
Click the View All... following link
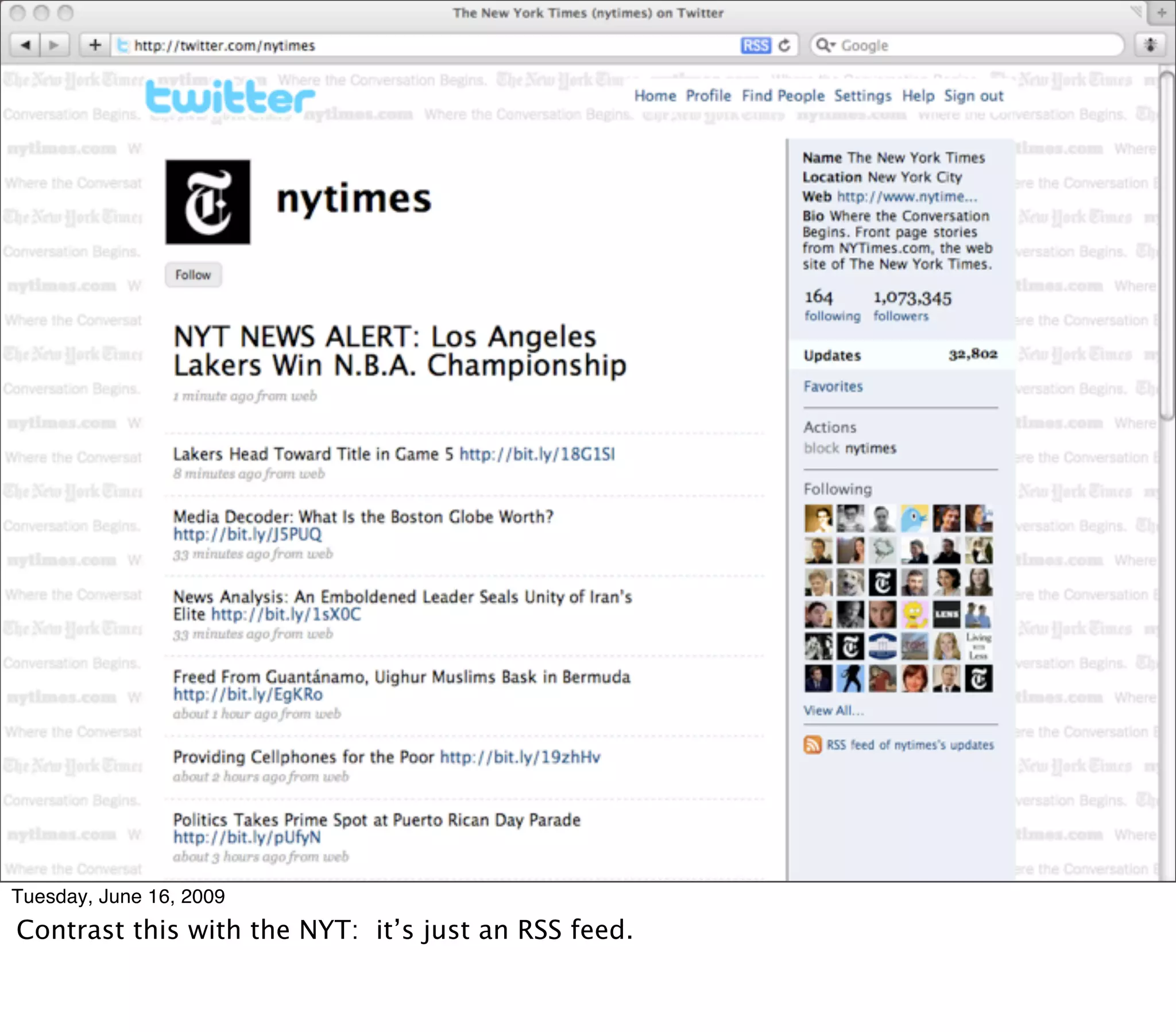point(834,711)
